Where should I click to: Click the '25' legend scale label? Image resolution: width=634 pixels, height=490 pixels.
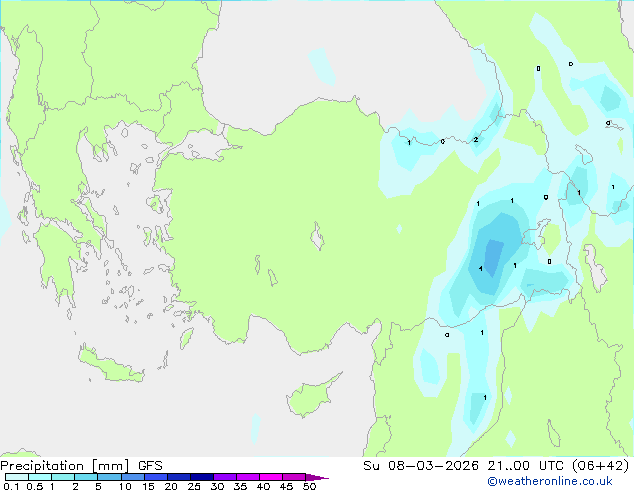pos(194,486)
